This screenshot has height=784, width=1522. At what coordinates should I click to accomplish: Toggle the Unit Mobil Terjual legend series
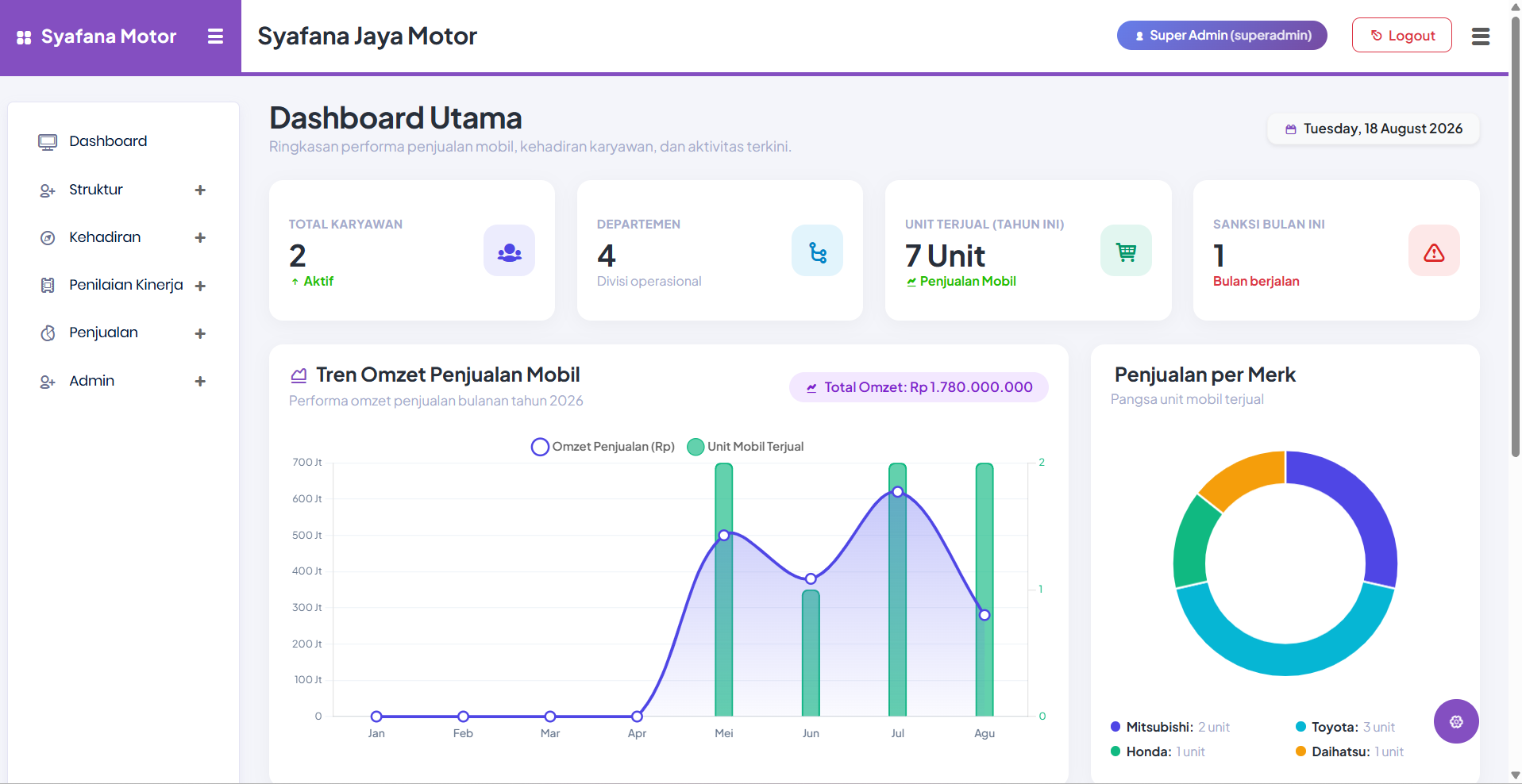(x=746, y=447)
